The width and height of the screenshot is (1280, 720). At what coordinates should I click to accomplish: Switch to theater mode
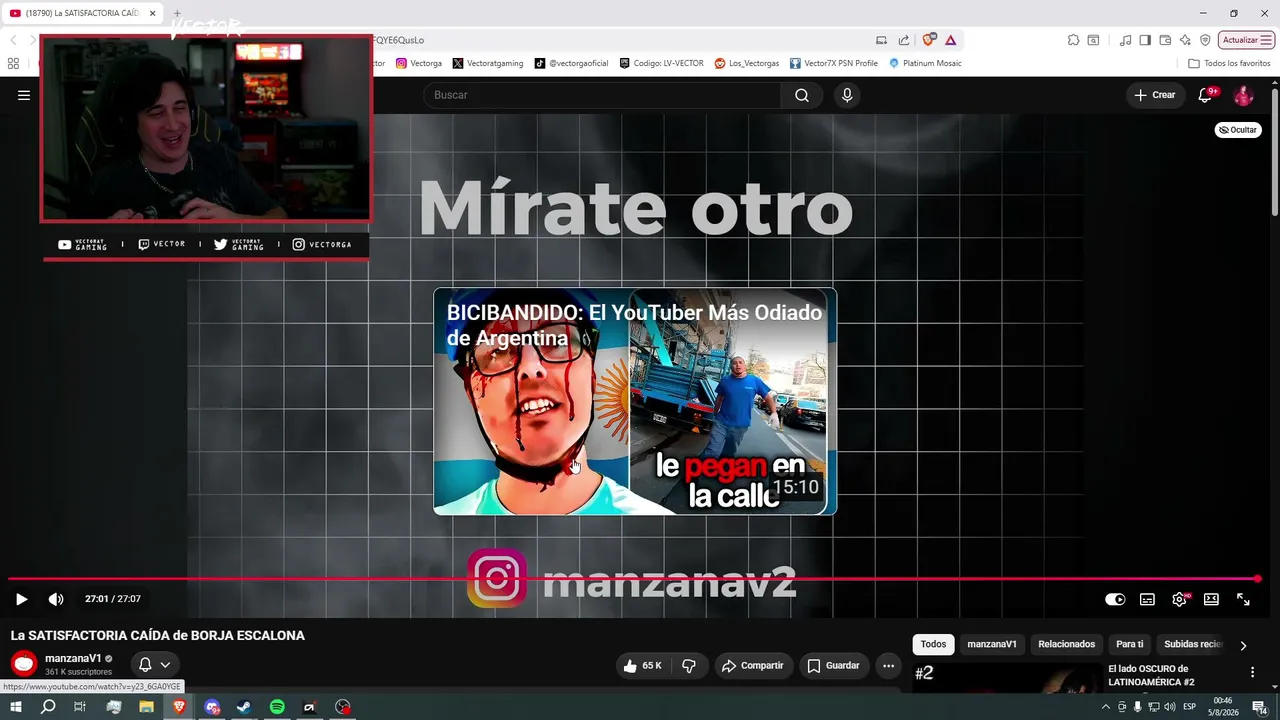(1211, 599)
